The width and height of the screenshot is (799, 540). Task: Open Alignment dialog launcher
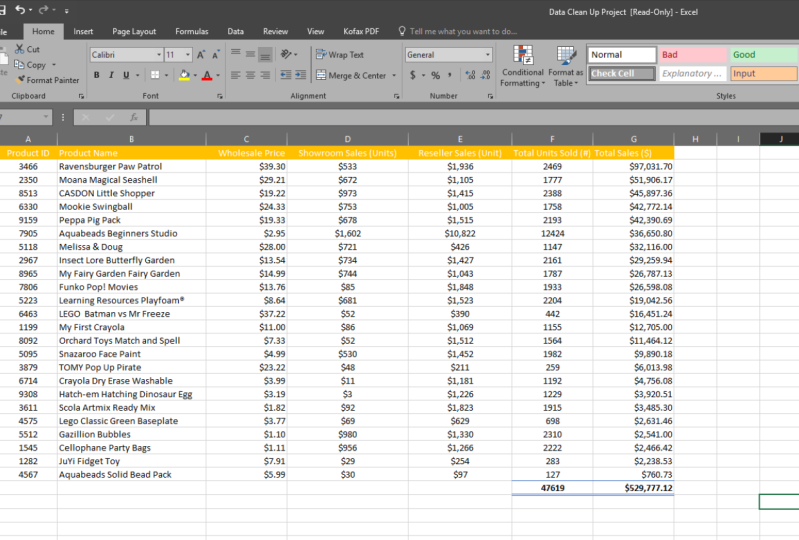396,96
